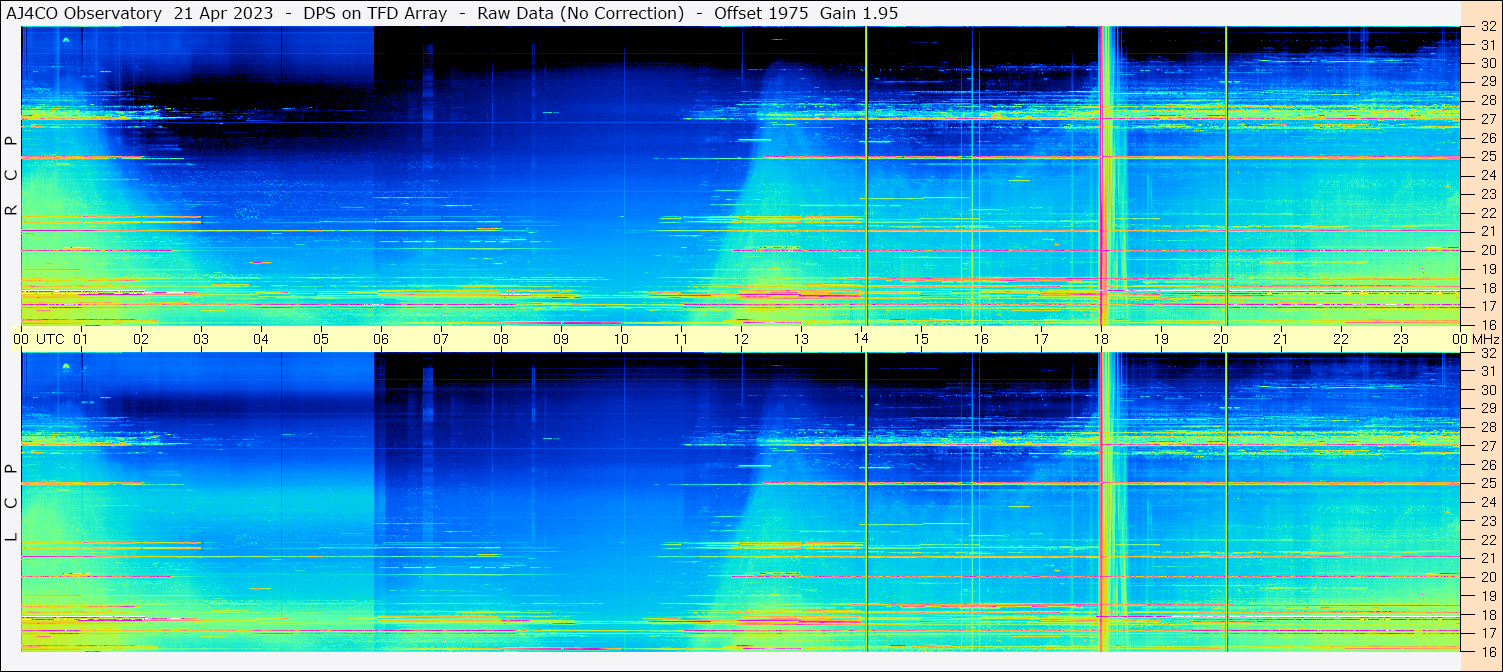Select the 12 hour tick on the UTC axis
The height and width of the screenshot is (672, 1503).
741,339
